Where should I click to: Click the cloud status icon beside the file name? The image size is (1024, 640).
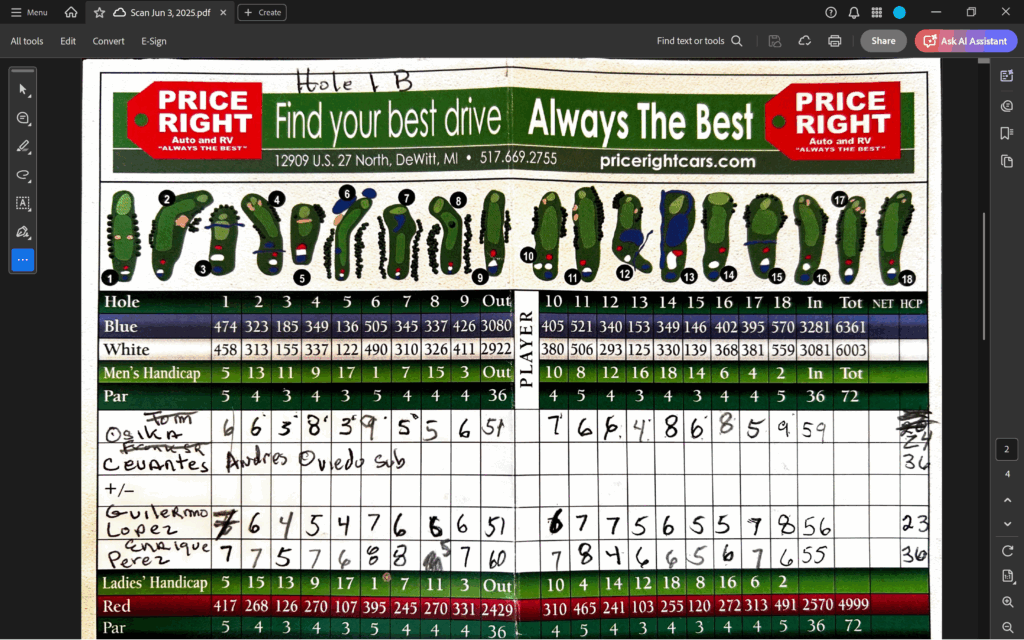(120, 12)
